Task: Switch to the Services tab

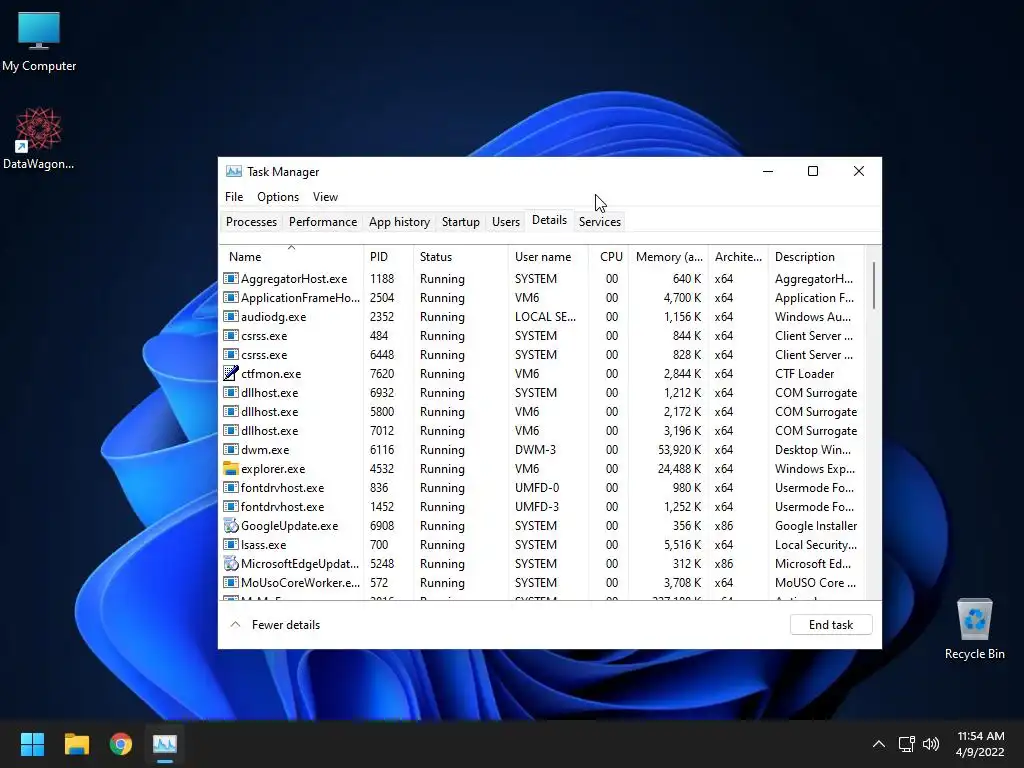Action: tap(600, 222)
